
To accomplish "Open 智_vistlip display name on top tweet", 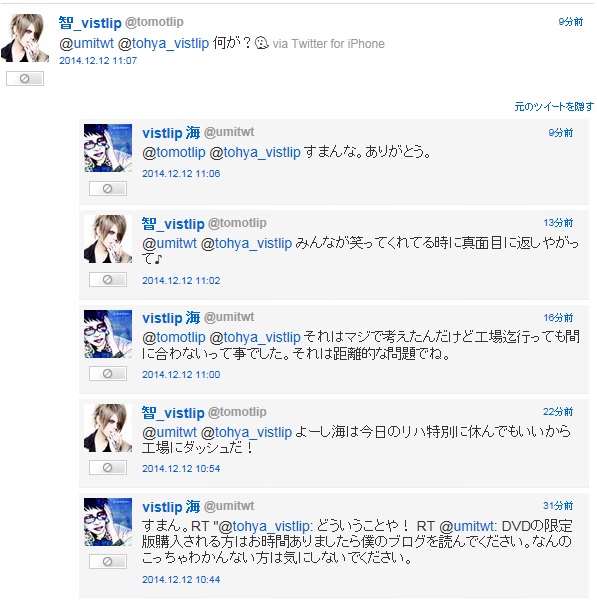I will point(90,23).
